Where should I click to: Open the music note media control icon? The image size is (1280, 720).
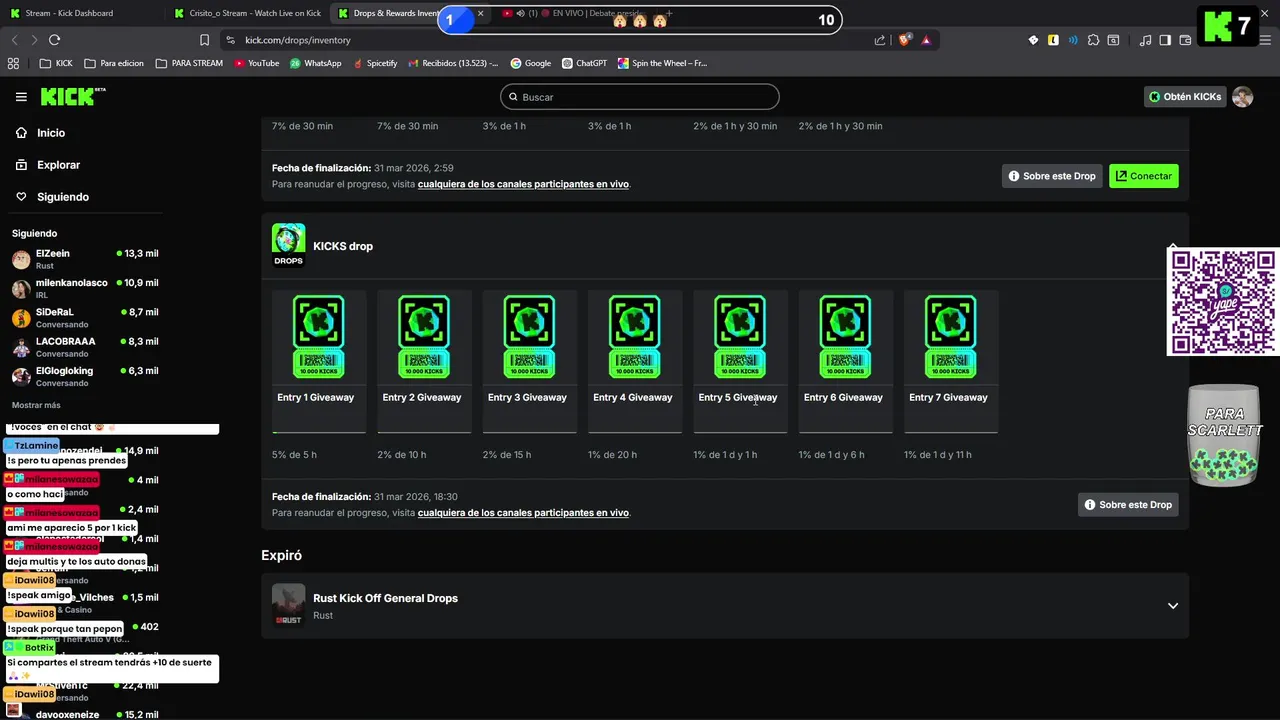[x=1146, y=40]
